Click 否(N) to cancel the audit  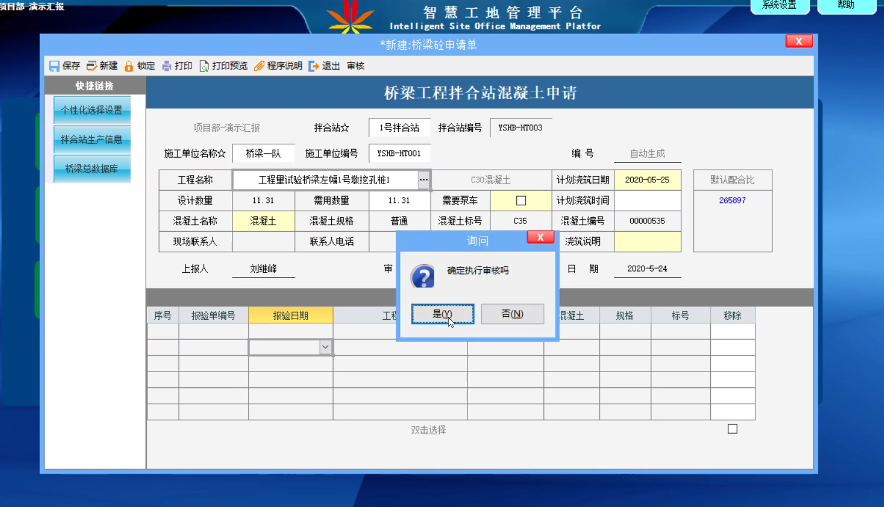point(512,314)
